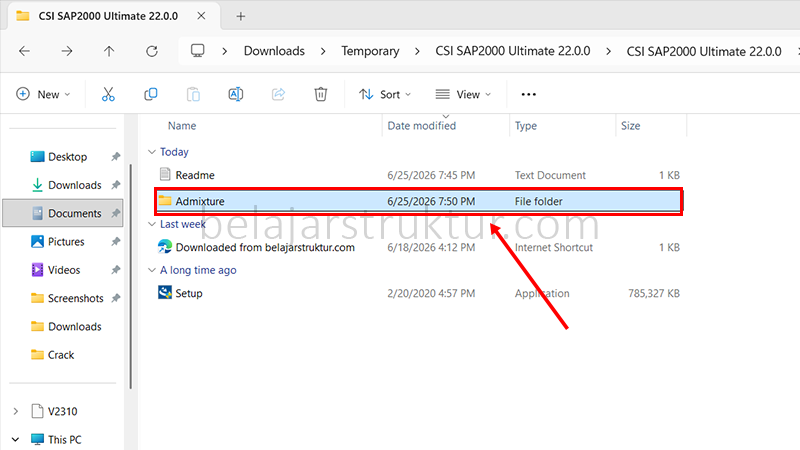800x450 pixels.
Task: Open Documents in the navigation pane
Action: click(74, 213)
